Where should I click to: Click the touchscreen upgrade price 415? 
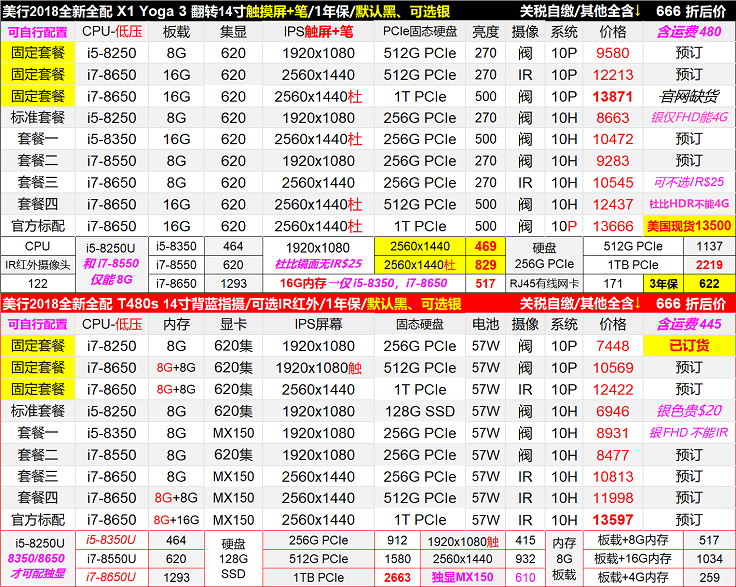[525, 541]
